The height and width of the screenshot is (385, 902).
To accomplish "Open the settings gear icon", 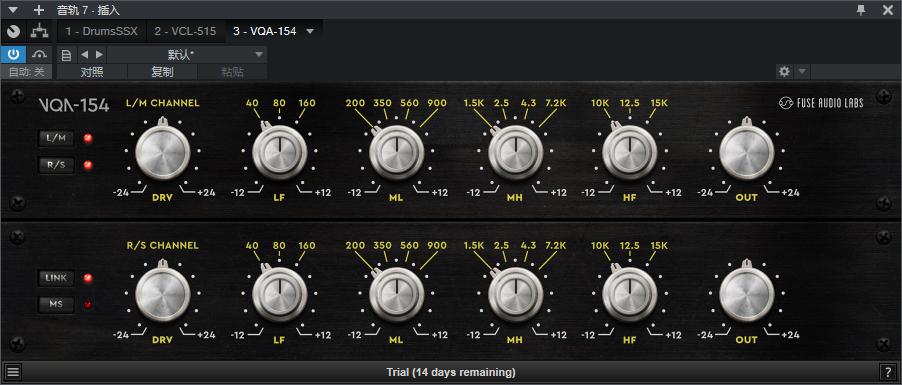I will (x=784, y=71).
